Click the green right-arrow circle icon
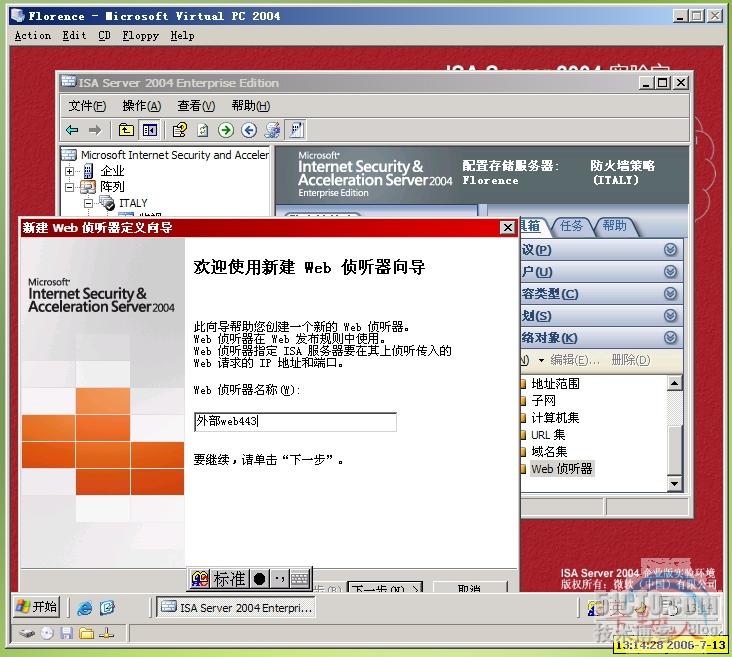This screenshot has height=657, width=732. click(226, 130)
